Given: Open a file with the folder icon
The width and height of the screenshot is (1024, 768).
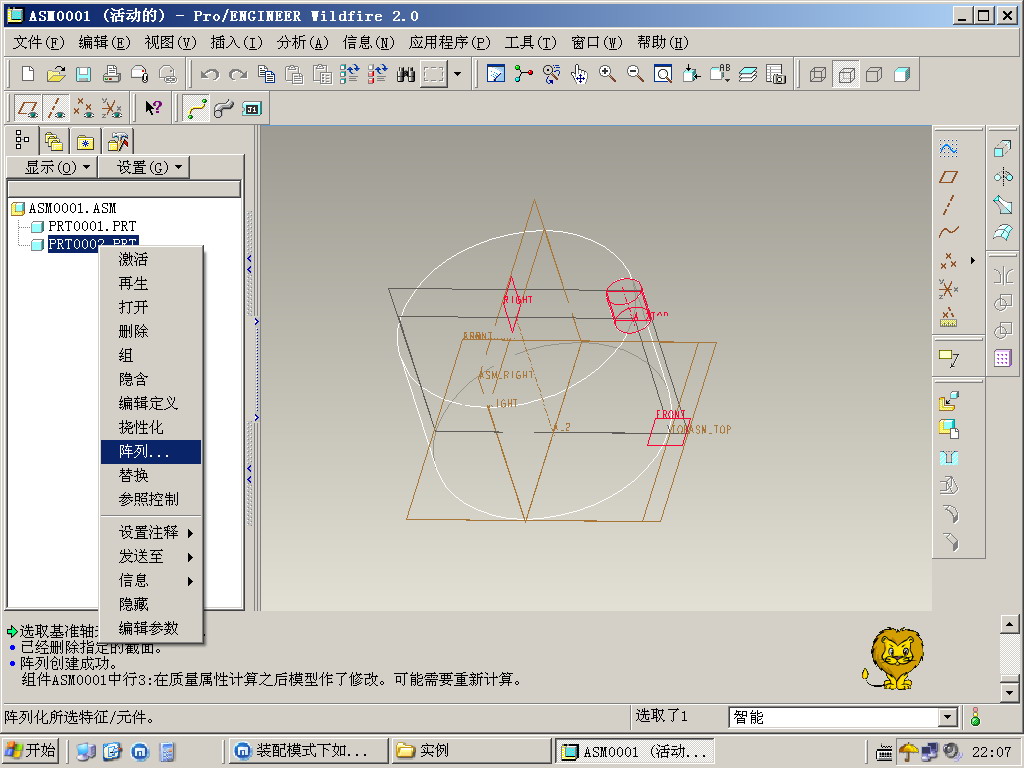Looking at the screenshot, I should point(56,74).
